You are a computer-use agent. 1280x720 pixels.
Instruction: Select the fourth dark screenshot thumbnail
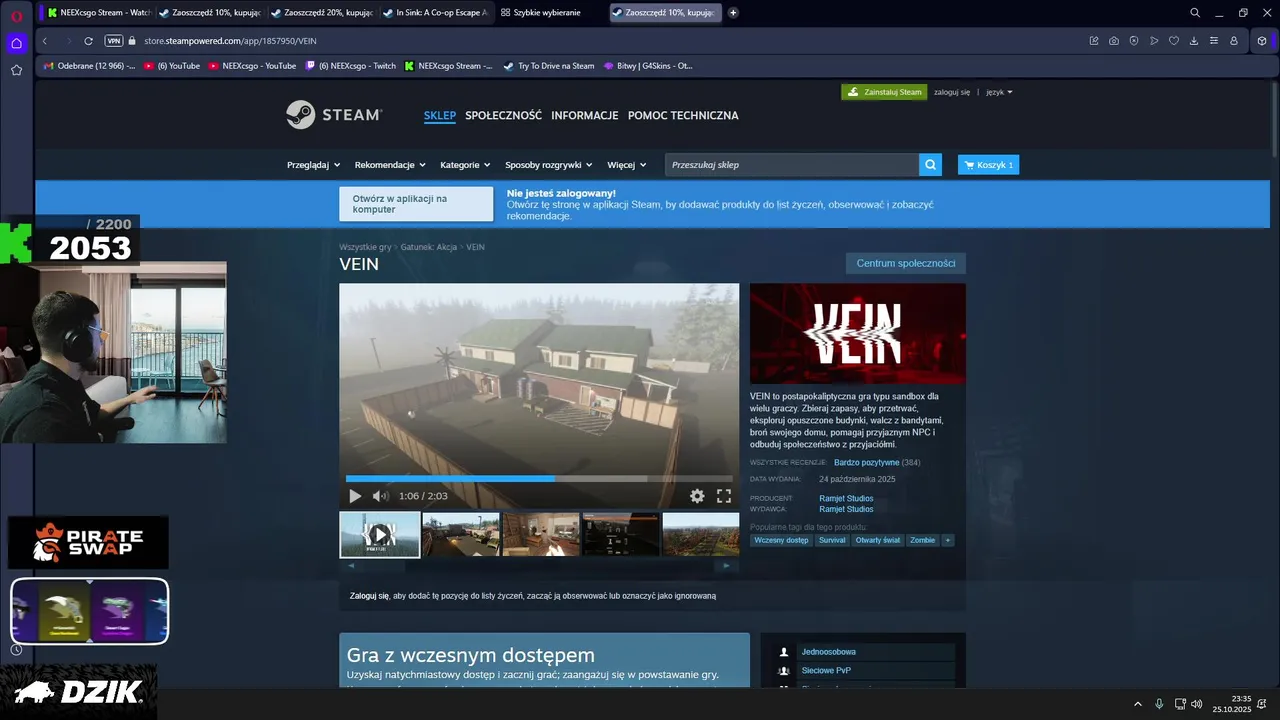pyautogui.click(x=621, y=534)
